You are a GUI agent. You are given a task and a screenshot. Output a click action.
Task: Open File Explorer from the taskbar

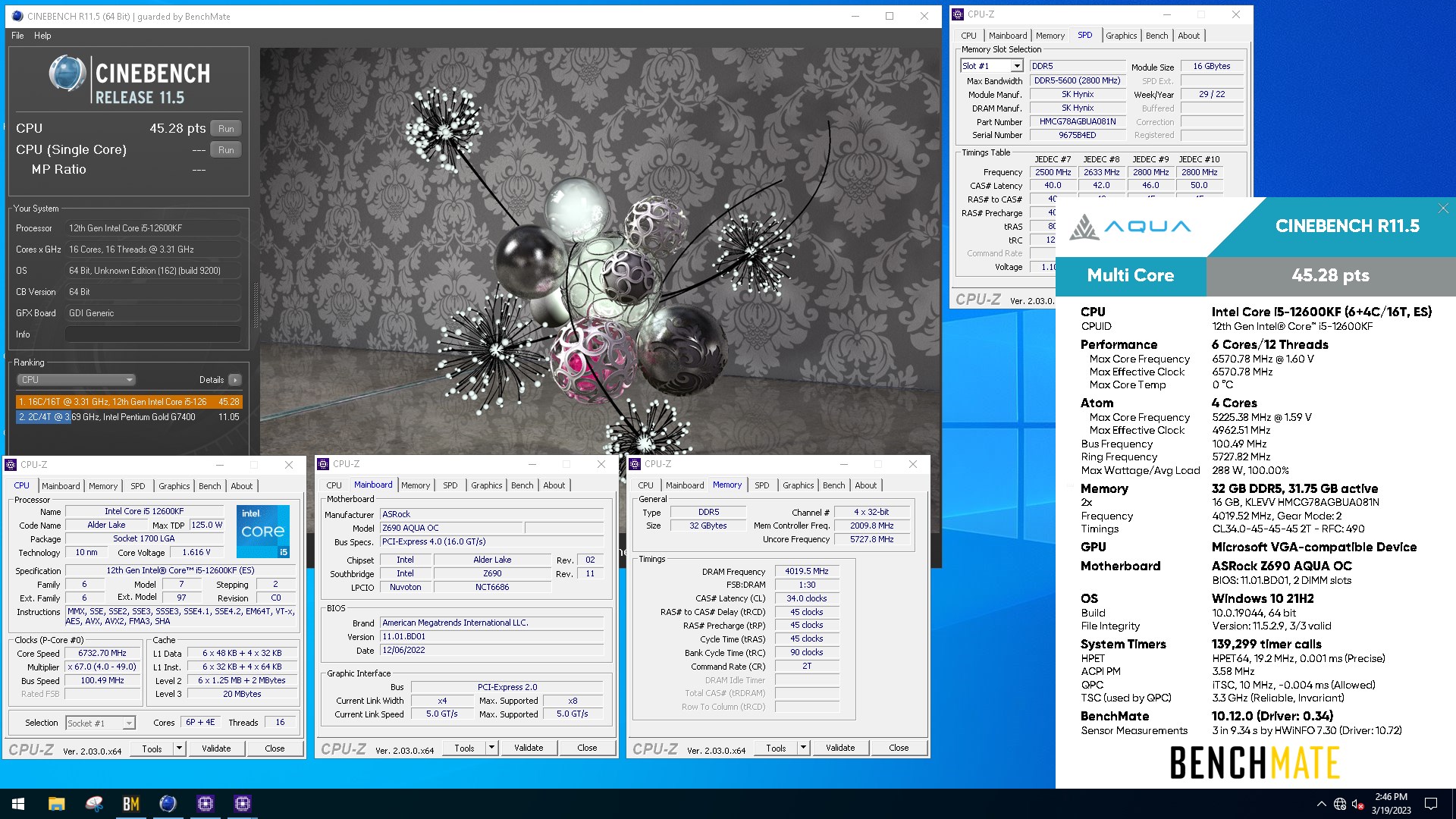click(56, 804)
